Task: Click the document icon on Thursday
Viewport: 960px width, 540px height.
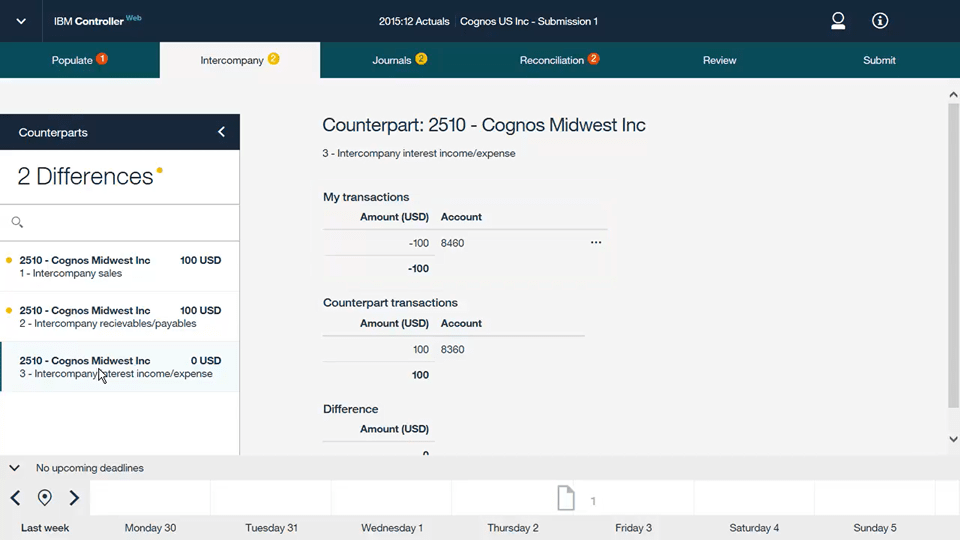Action: (x=566, y=498)
